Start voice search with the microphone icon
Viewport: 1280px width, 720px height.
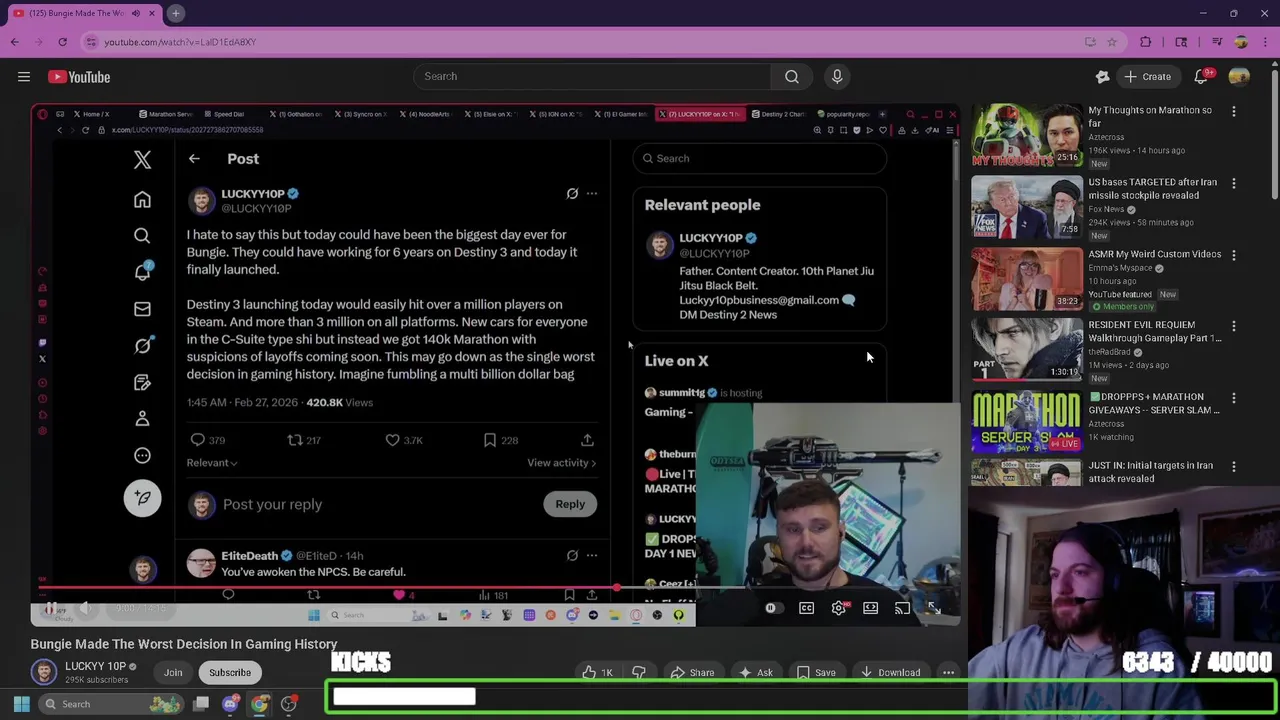tap(837, 77)
